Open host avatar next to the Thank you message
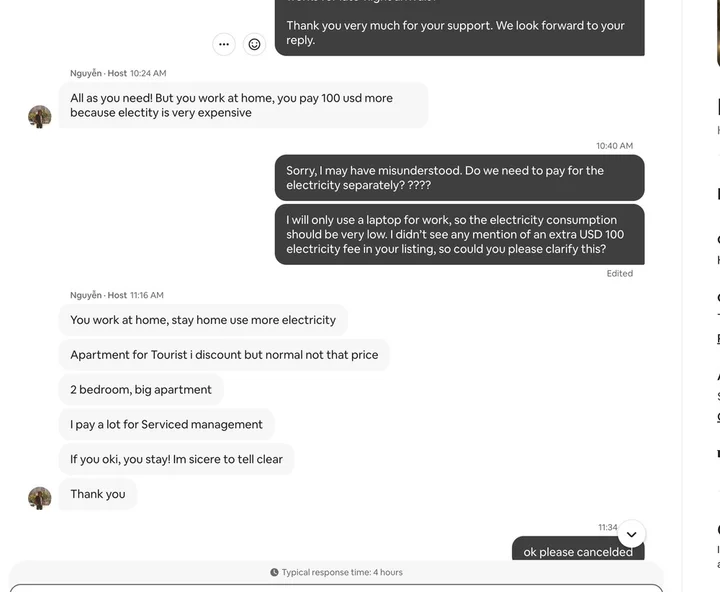 point(40,498)
